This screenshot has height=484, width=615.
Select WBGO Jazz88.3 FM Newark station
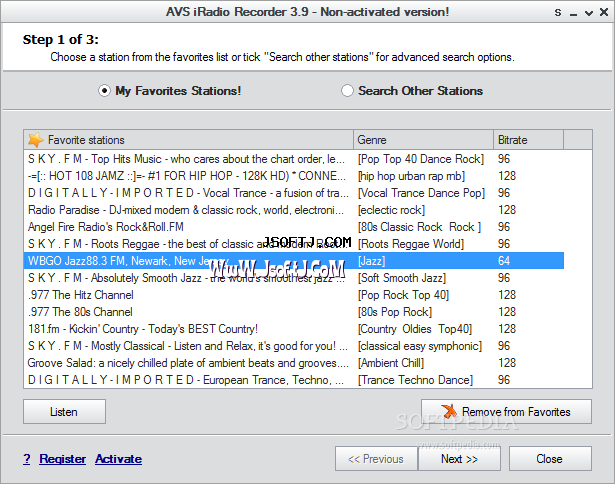point(294,261)
